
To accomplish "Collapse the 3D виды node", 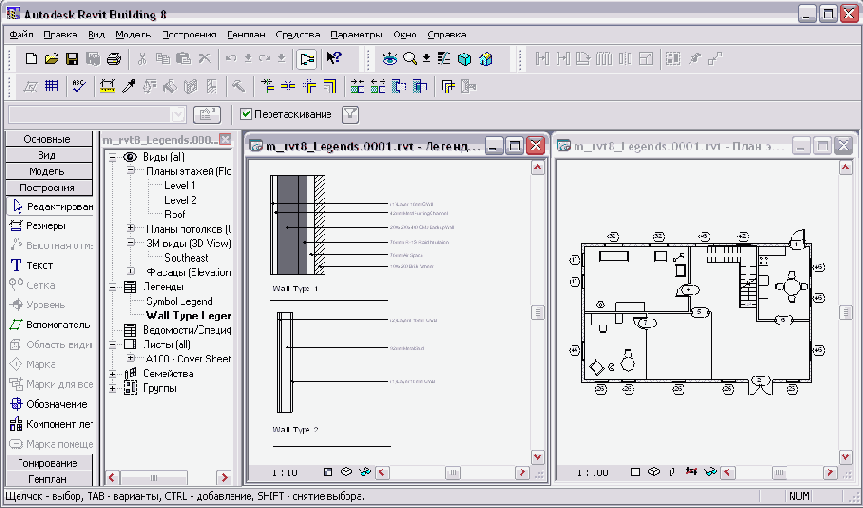I will coord(131,243).
